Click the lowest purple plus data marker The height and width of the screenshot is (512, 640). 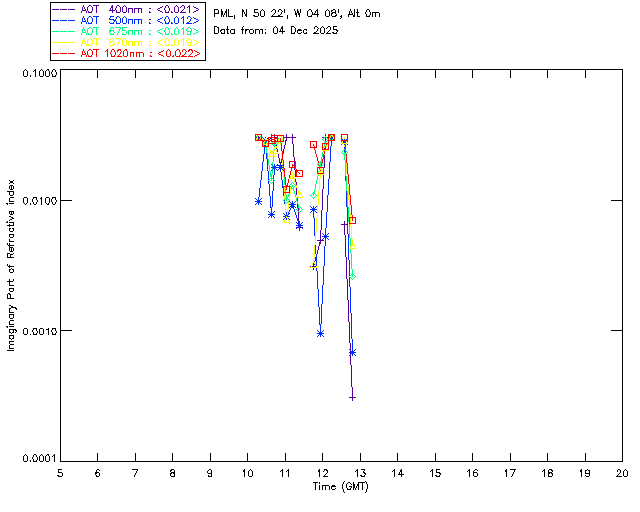tap(353, 398)
